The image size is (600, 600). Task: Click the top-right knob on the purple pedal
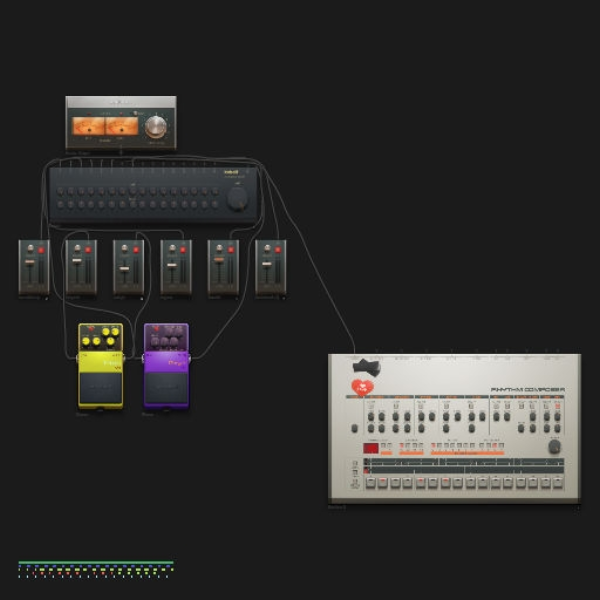tap(180, 331)
